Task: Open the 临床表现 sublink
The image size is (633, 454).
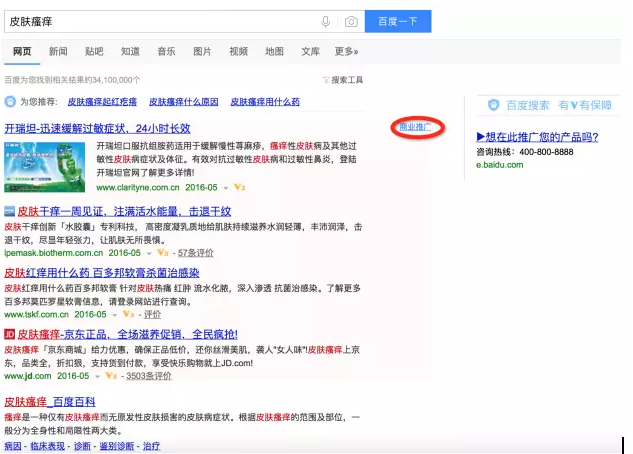Action: pyautogui.click(x=48, y=446)
